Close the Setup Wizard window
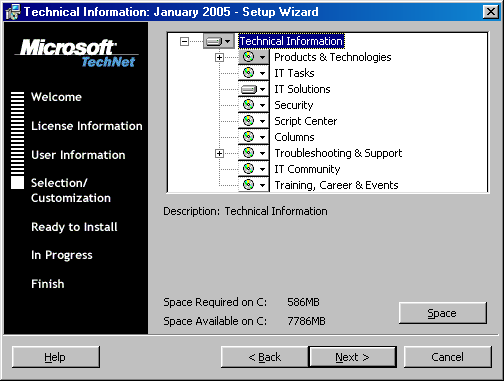Screen dimensions: 504x381 pos(491,12)
